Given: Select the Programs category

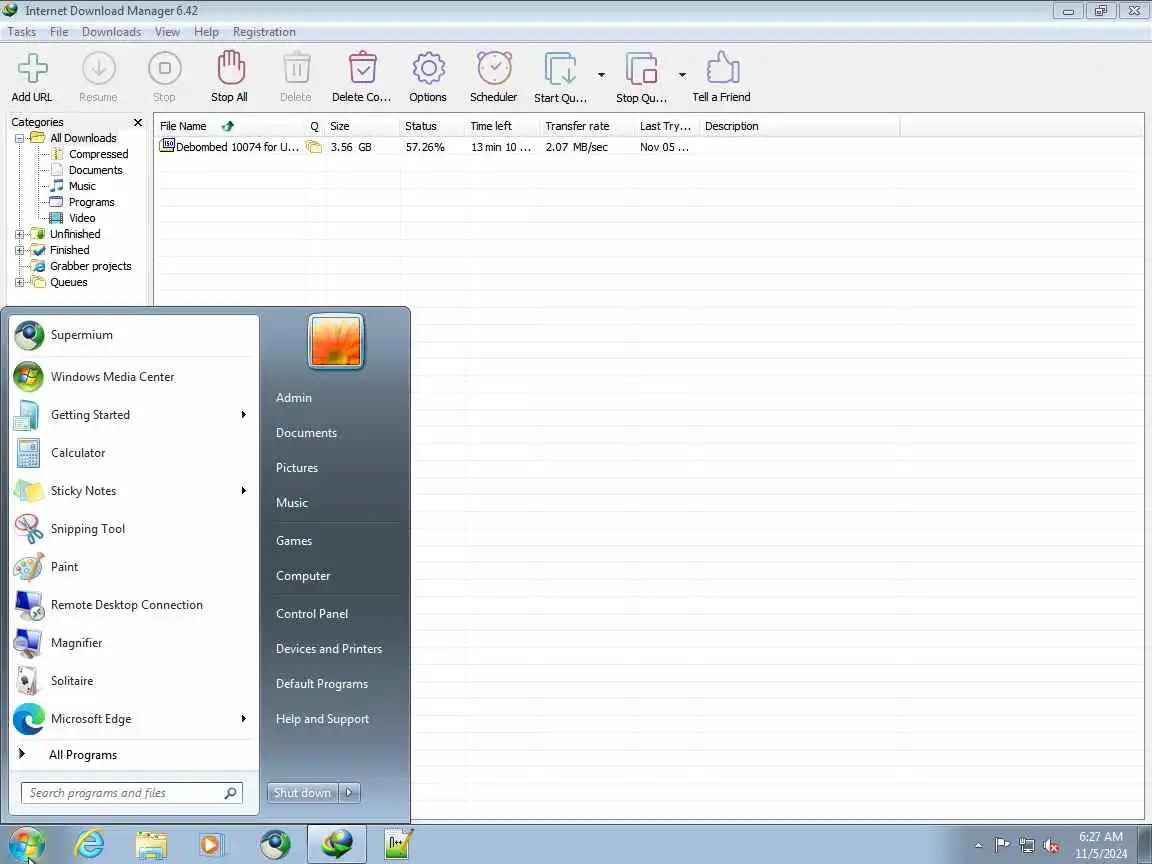Looking at the screenshot, I should (92, 202).
